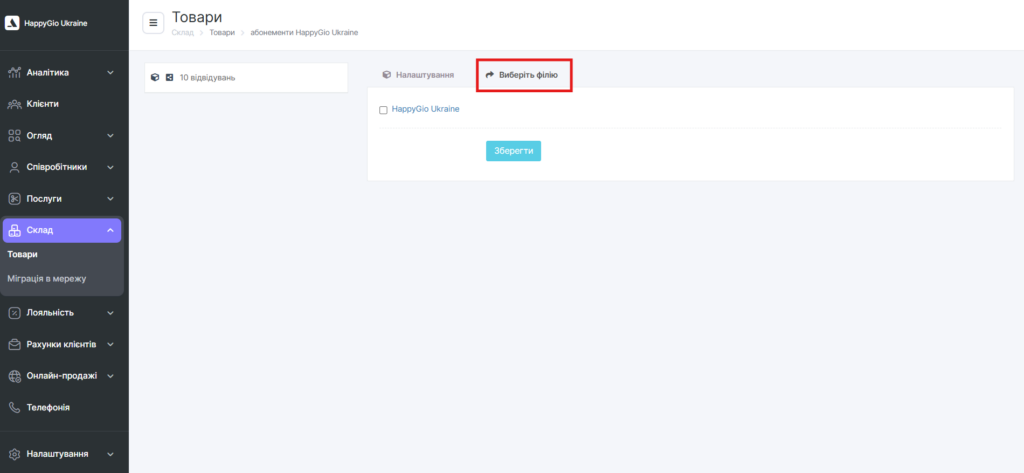
Task: Enable the HappyGio Ukraine branch checkbox
Action: click(383, 110)
